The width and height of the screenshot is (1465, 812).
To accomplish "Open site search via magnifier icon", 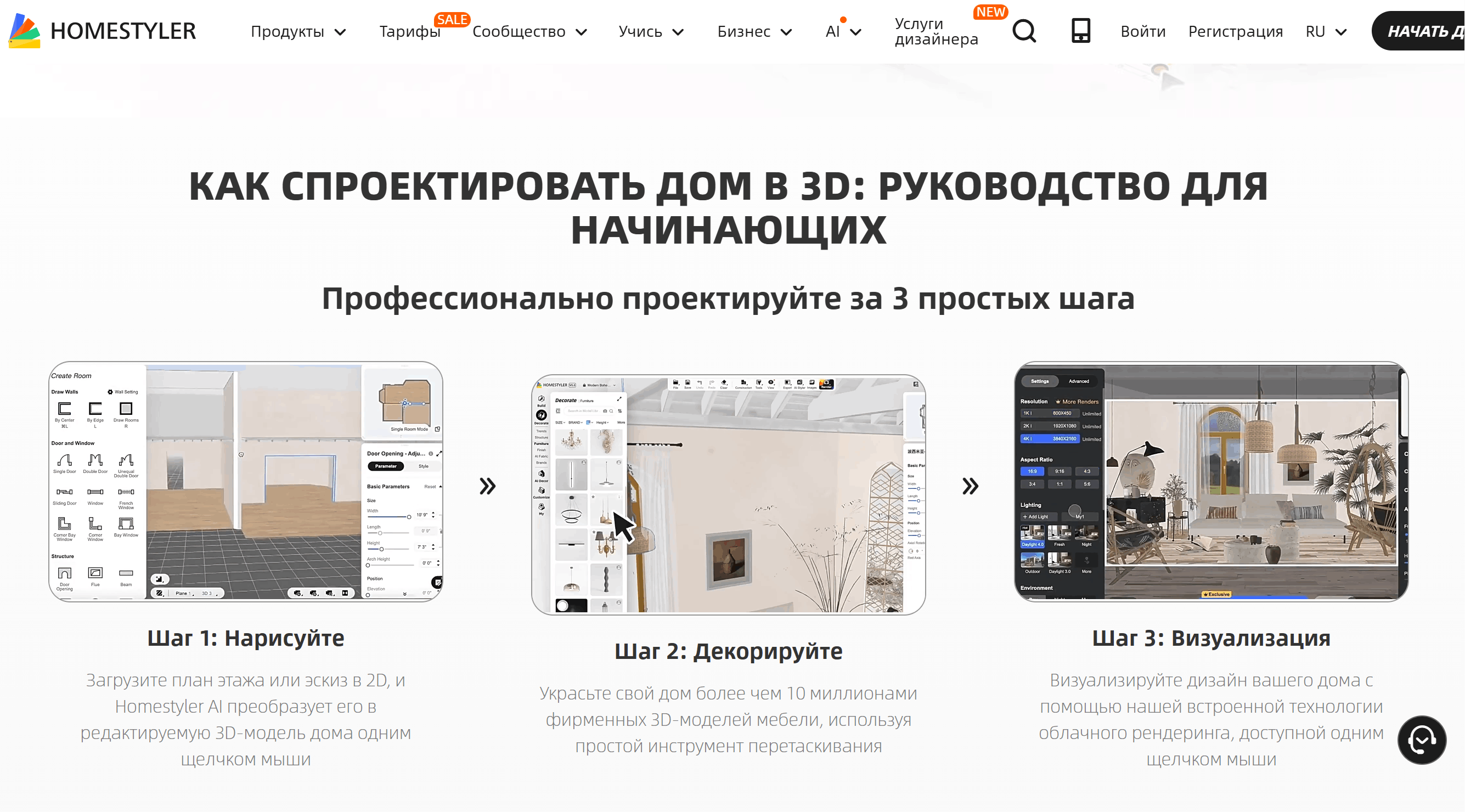I will pos(1024,31).
